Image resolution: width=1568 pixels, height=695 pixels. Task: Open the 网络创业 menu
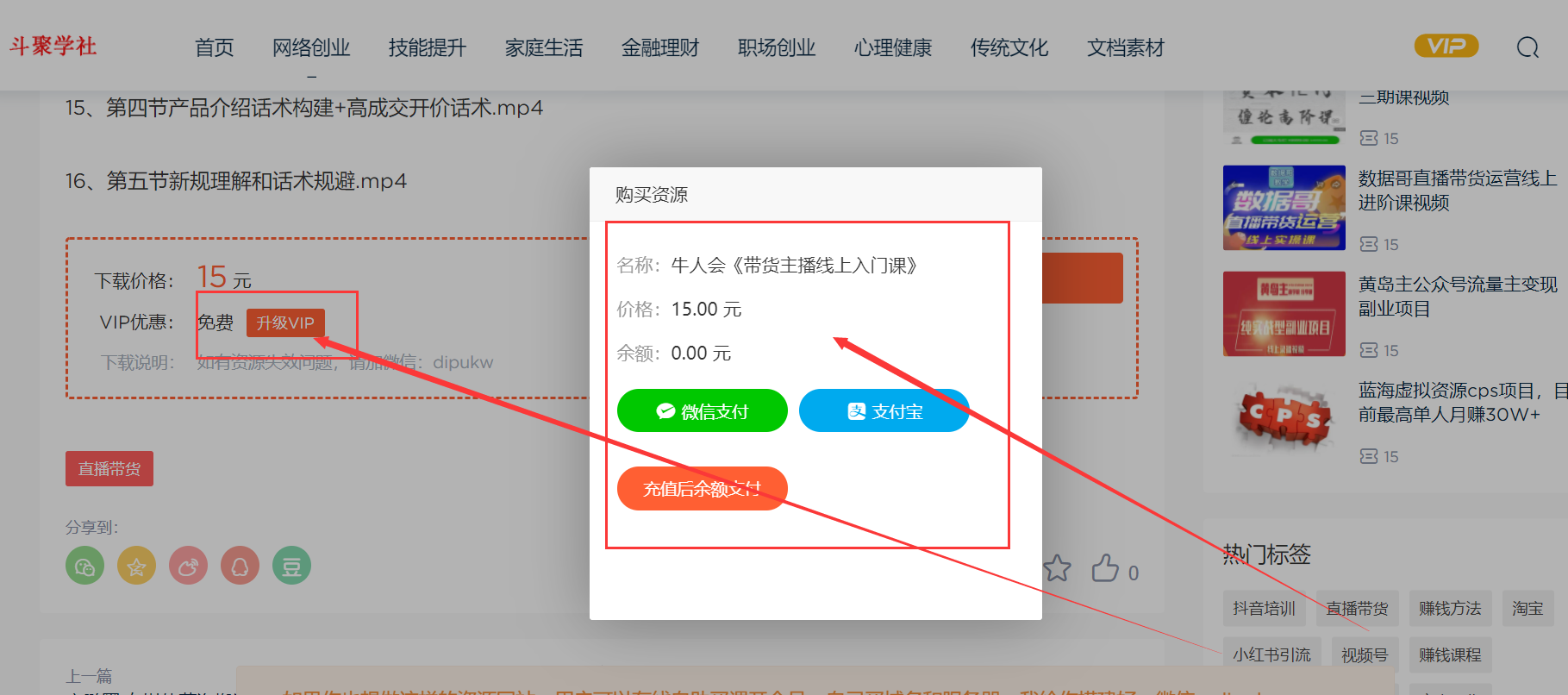[x=311, y=48]
